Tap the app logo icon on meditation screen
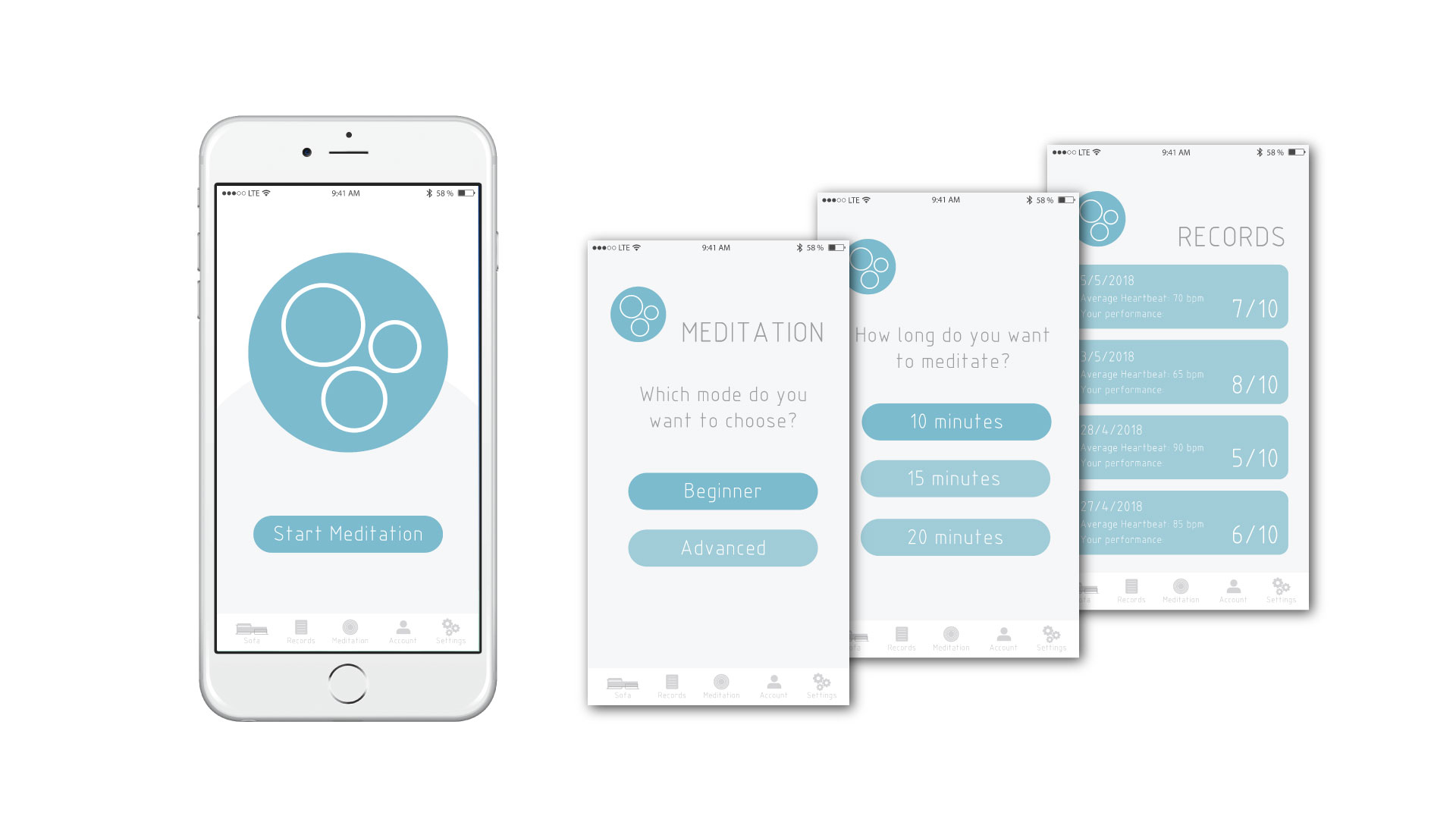 [637, 314]
